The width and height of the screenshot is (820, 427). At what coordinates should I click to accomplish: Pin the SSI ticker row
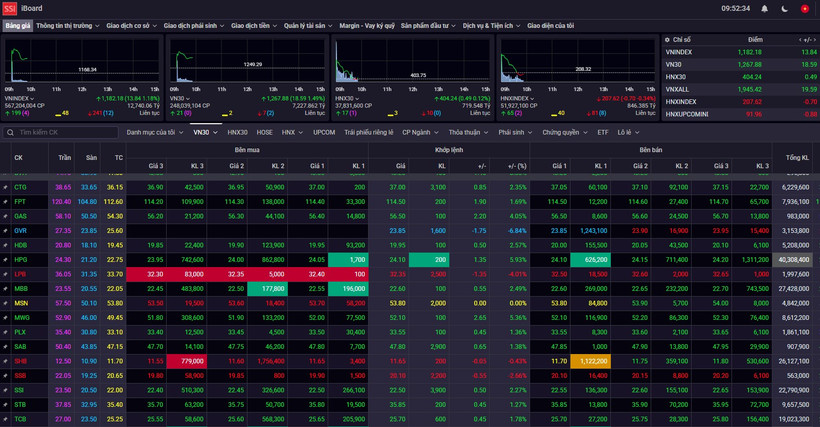coord(5,390)
